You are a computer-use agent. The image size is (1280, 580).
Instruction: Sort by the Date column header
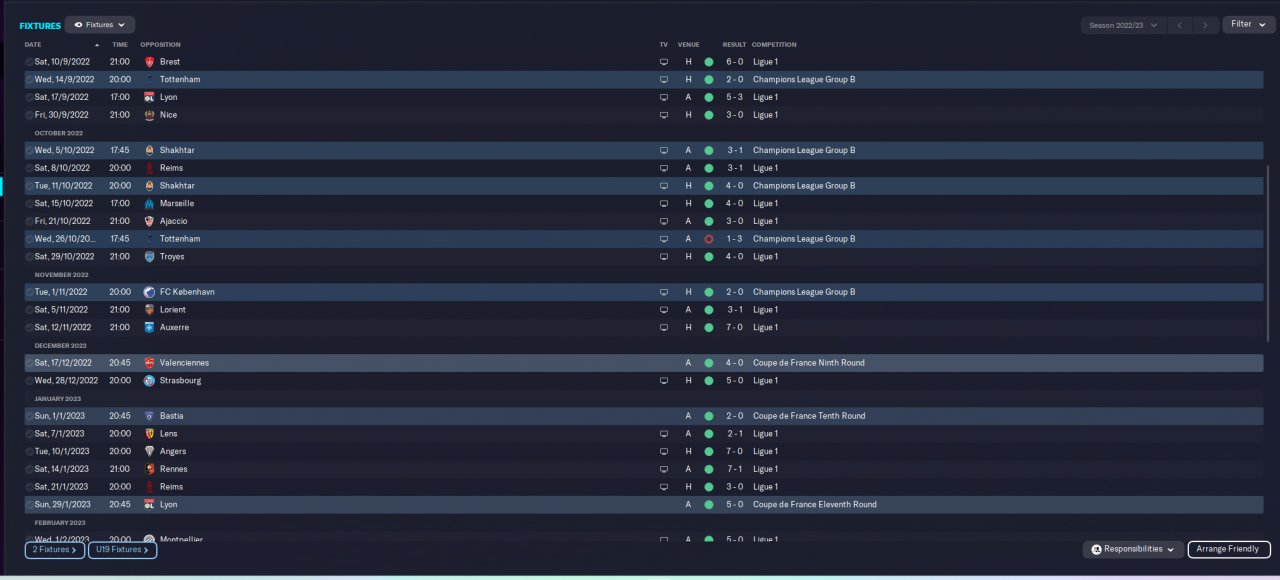click(x=33, y=45)
